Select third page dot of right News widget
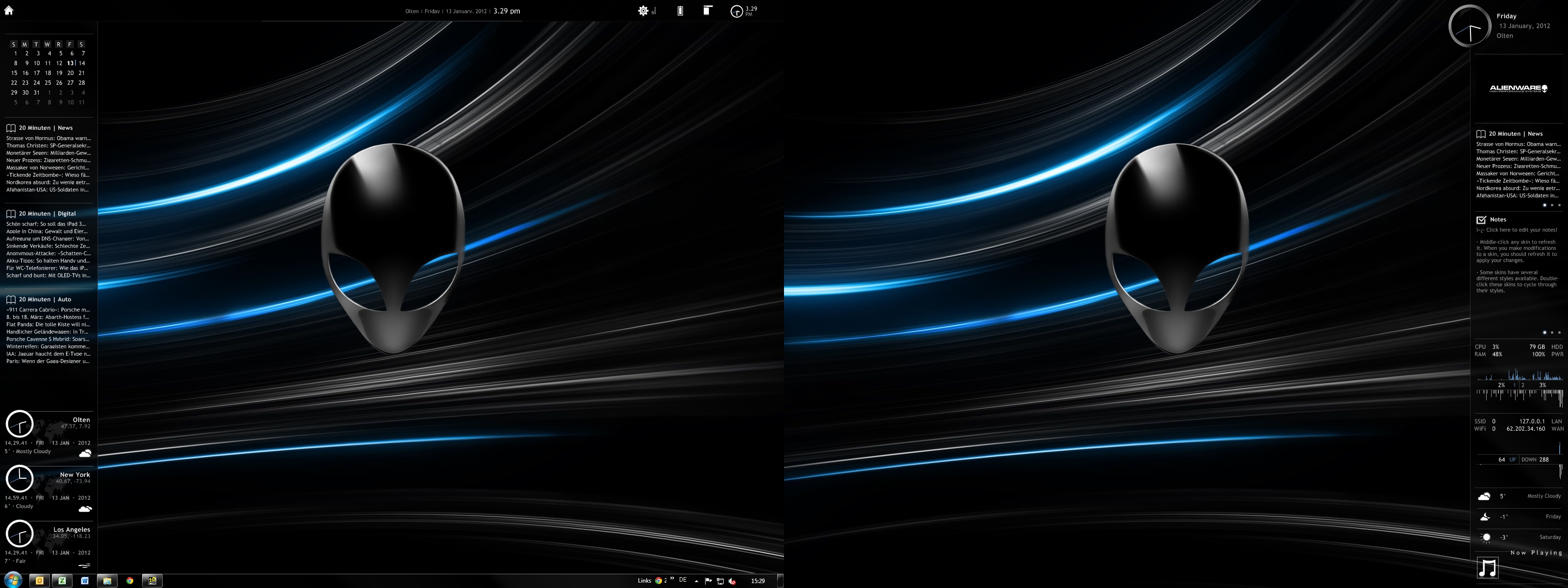This screenshot has height=588, width=1568. (x=1559, y=205)
